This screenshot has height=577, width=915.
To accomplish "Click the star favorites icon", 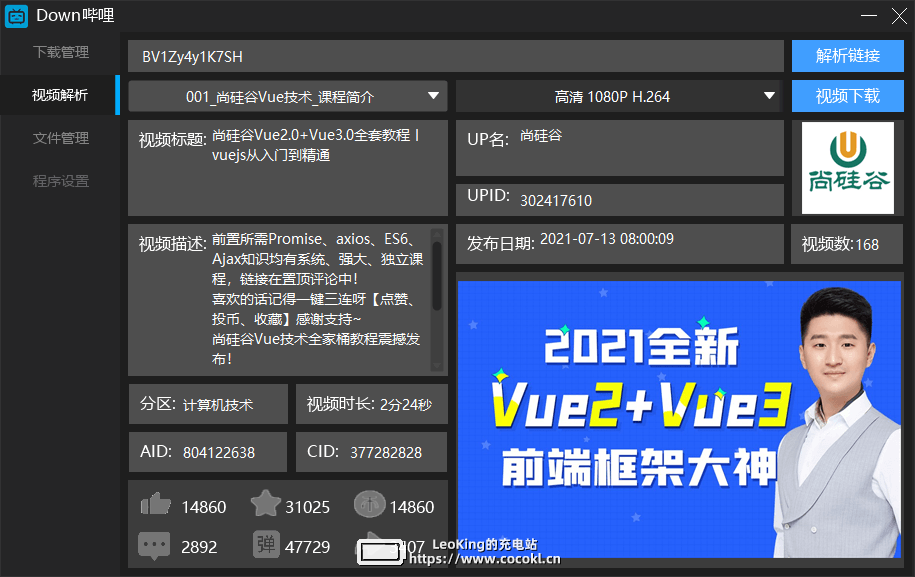I will [266, 503].
